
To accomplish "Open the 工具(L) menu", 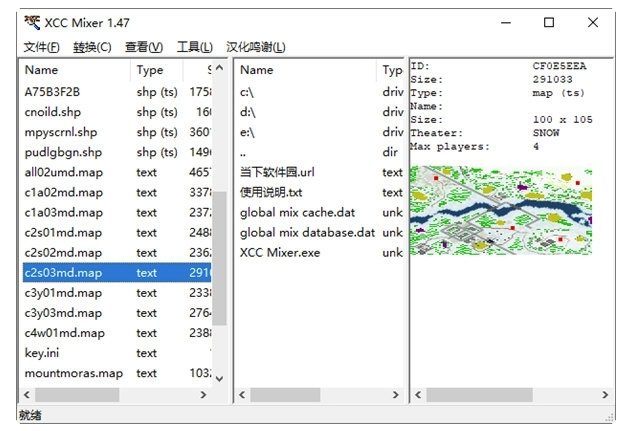I will point(195,47).
